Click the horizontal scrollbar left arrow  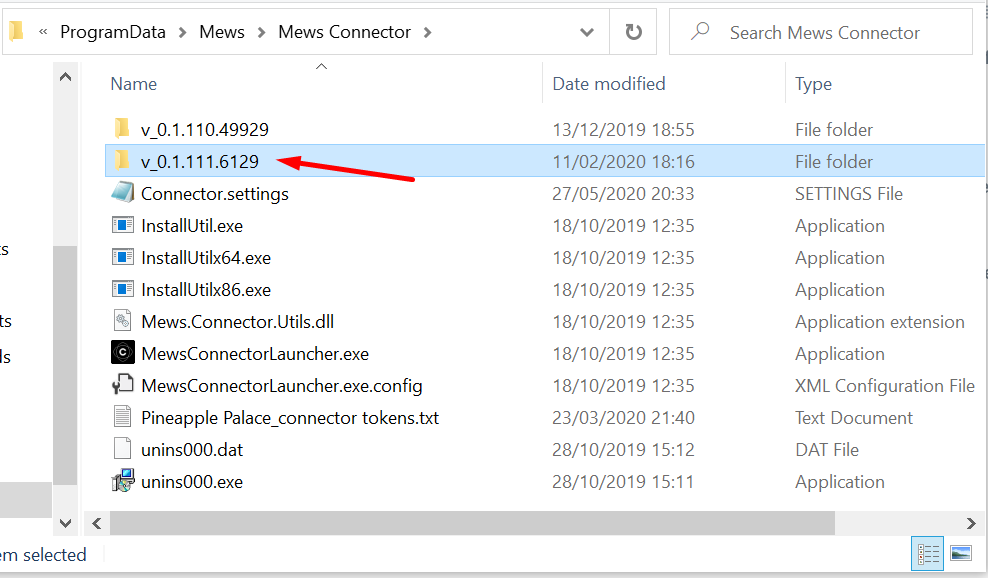point(96,523)
